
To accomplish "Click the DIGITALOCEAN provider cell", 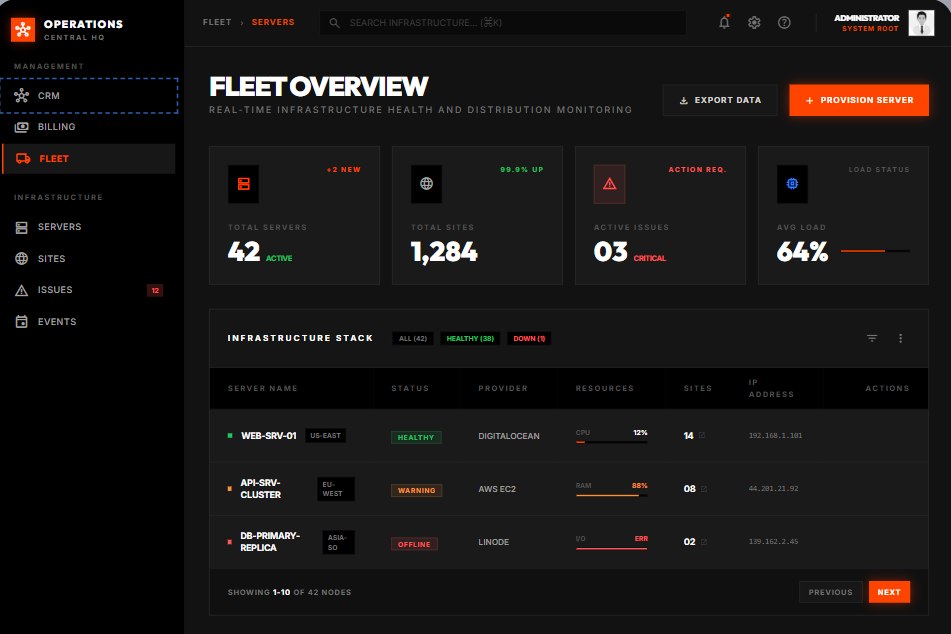I will [x=509, y=436].
